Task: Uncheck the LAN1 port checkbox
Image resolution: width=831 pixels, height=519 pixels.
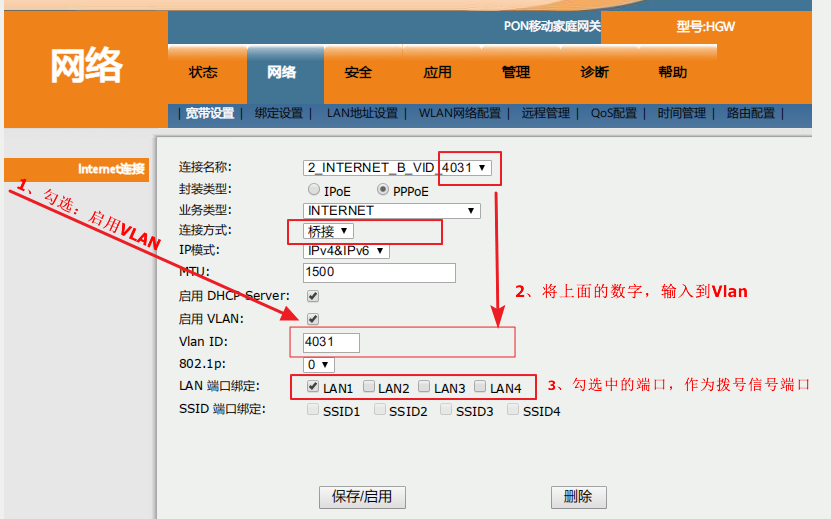Action: click(313, 386)
